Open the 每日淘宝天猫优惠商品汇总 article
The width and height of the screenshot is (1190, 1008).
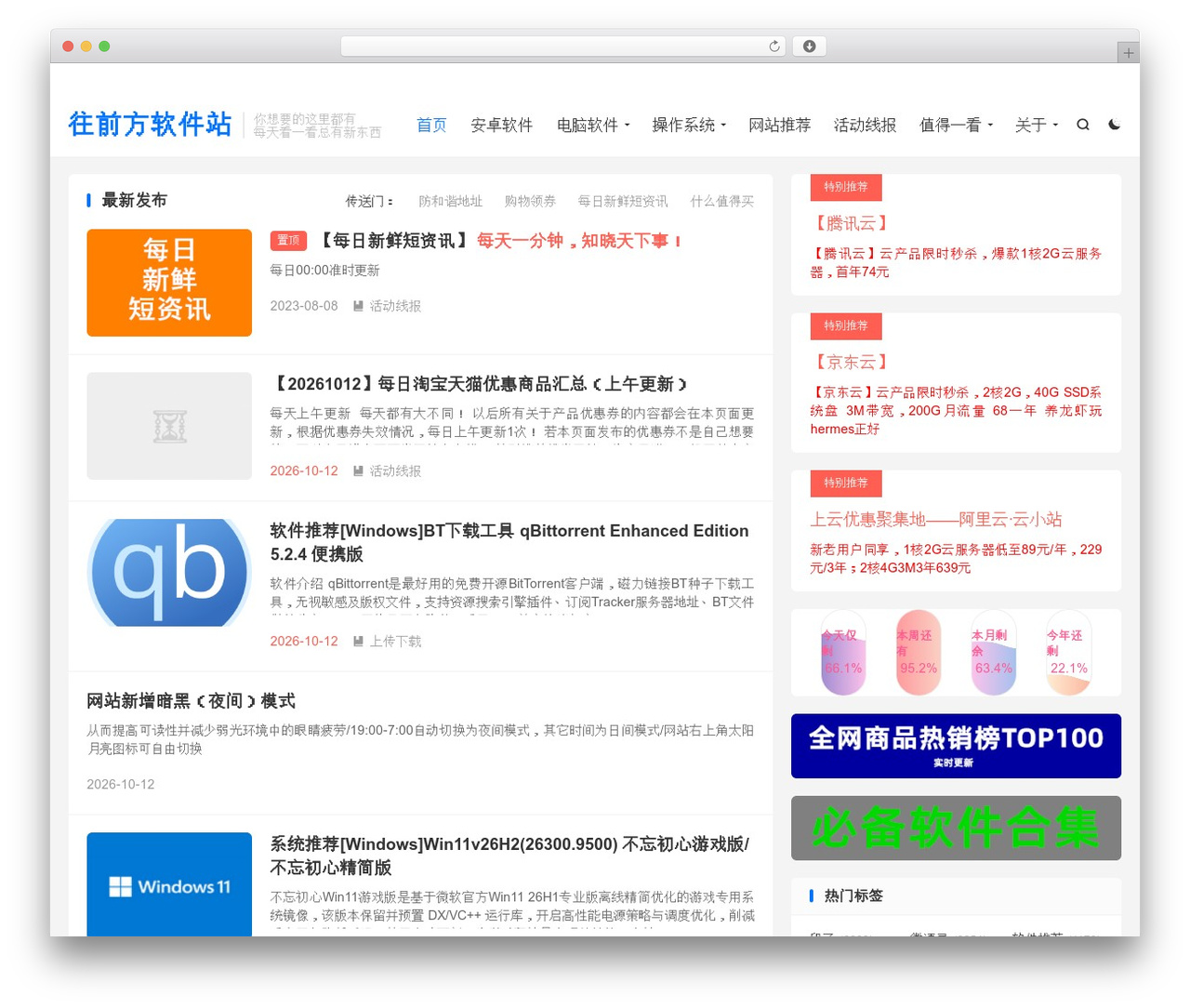point(479,384)
